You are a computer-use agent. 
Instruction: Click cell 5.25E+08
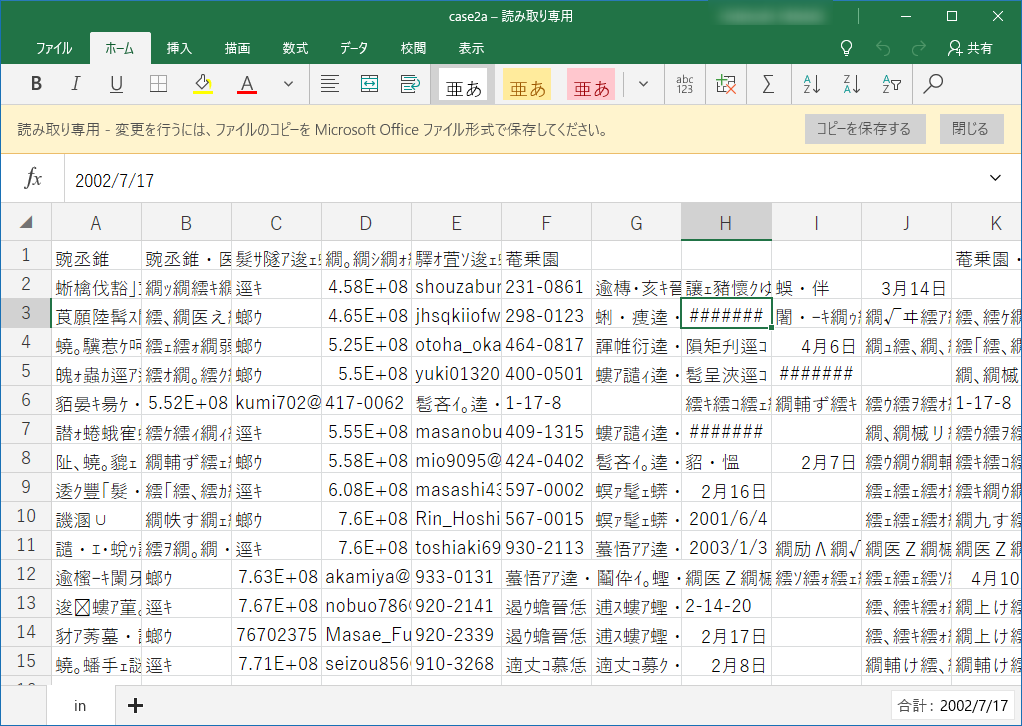click(x=366, y=345)
